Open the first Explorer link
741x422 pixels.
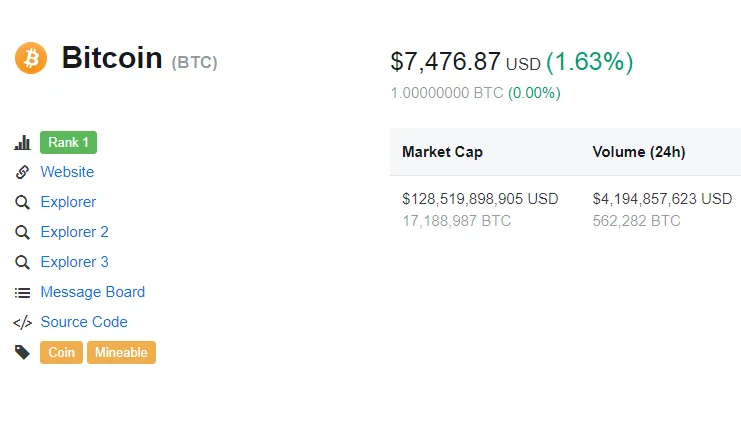68,202
